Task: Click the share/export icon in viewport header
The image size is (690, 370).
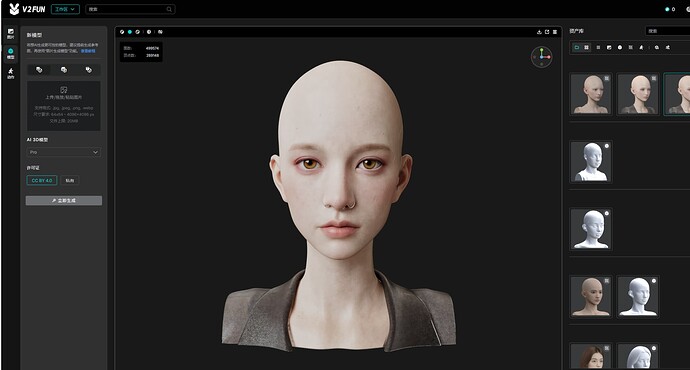Action: (x=547, y=32)
